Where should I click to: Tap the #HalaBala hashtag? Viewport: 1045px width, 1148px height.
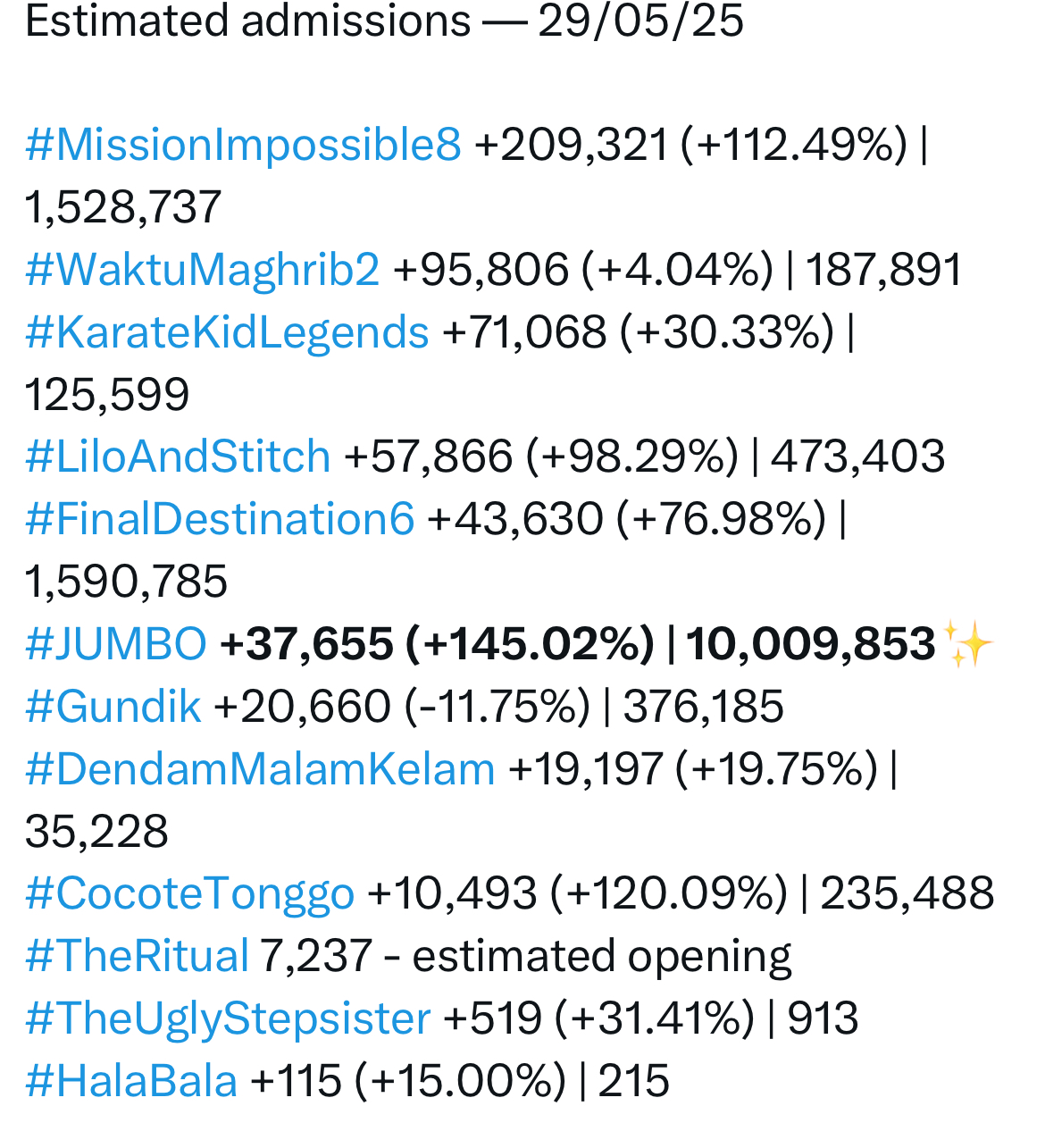click(131, 1081)
